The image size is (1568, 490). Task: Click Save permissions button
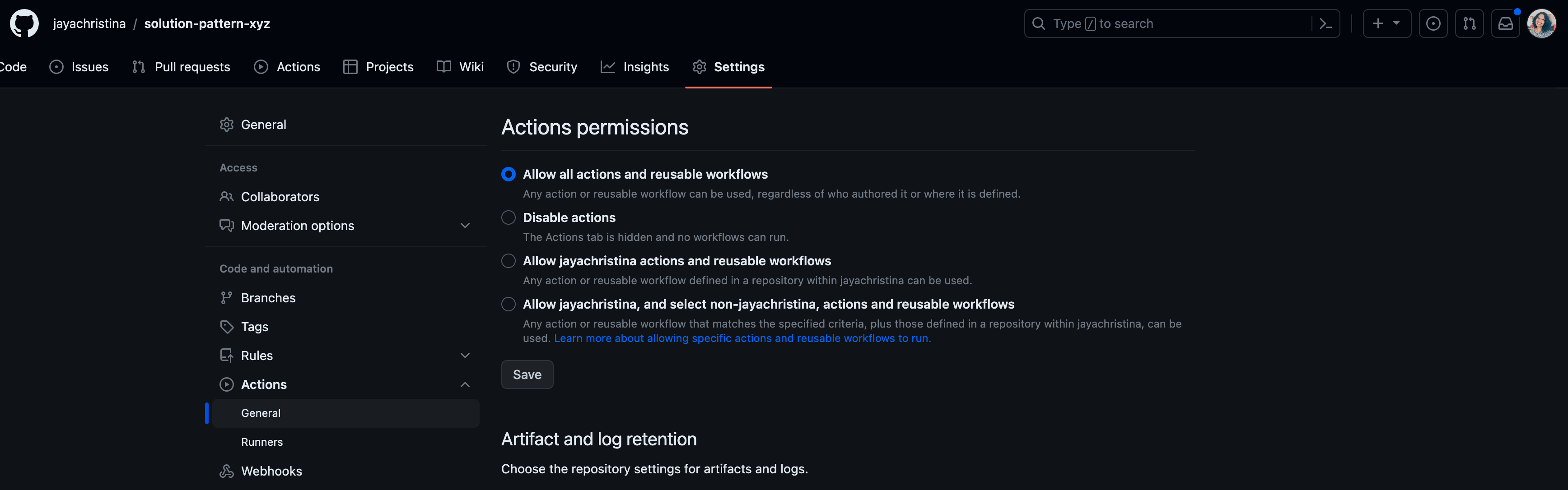click(x=527, y=373)
